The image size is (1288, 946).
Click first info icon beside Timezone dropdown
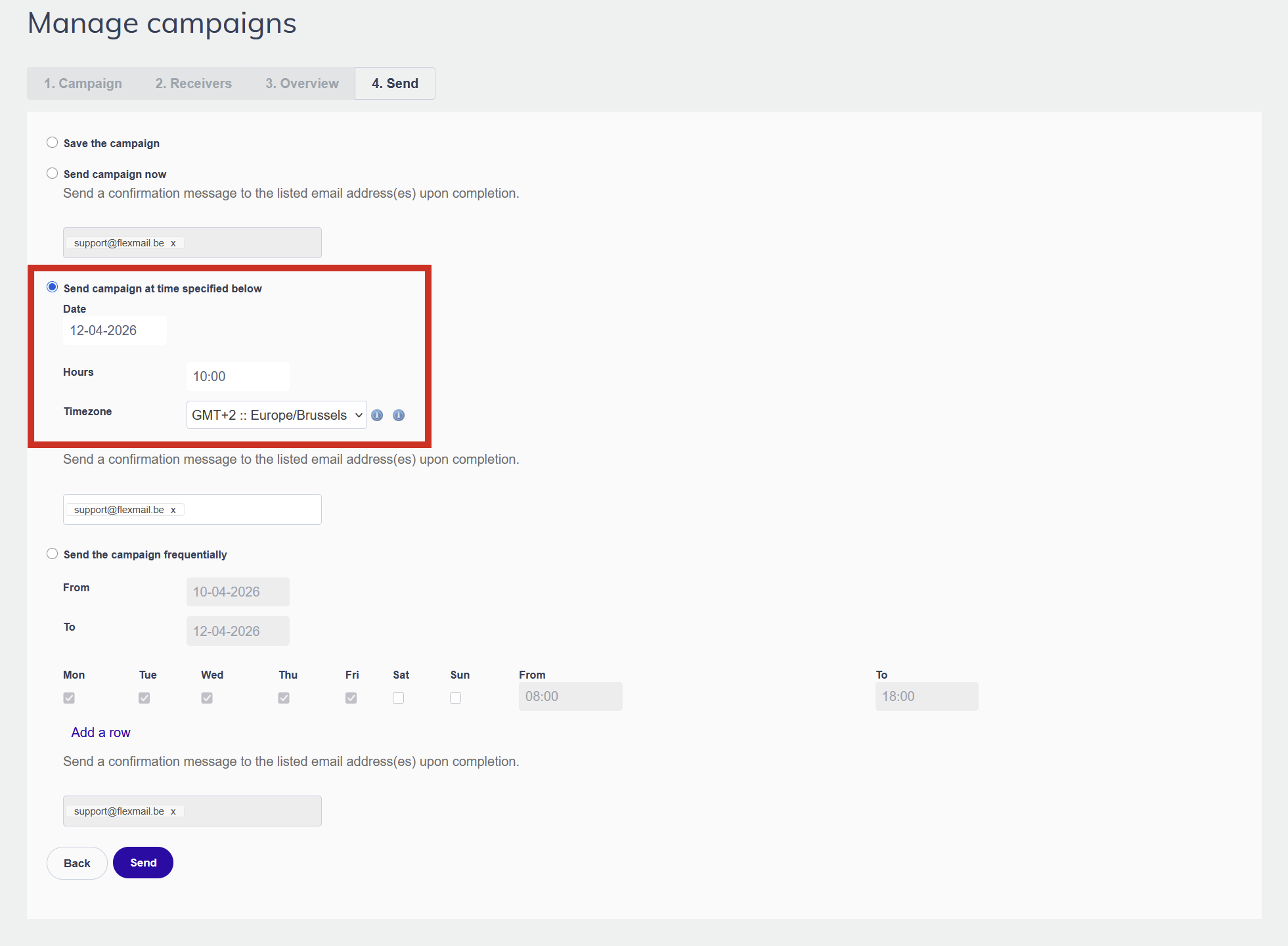pos(377,415)
